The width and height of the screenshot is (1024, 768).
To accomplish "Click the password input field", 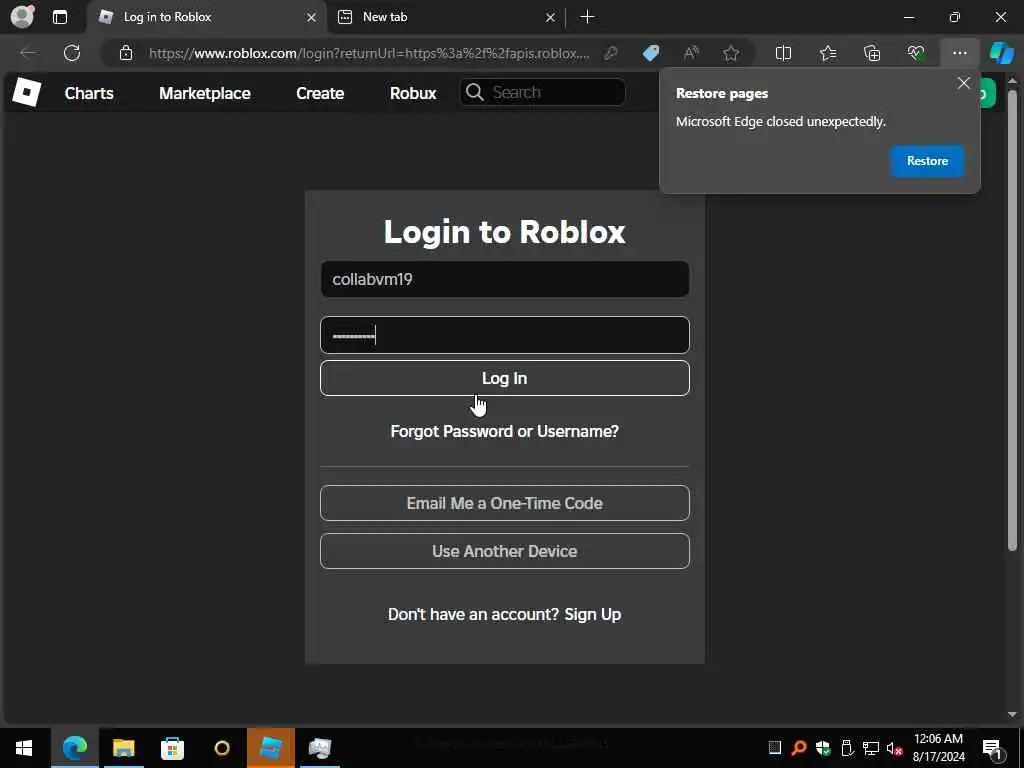I will [x=505, y=335].
